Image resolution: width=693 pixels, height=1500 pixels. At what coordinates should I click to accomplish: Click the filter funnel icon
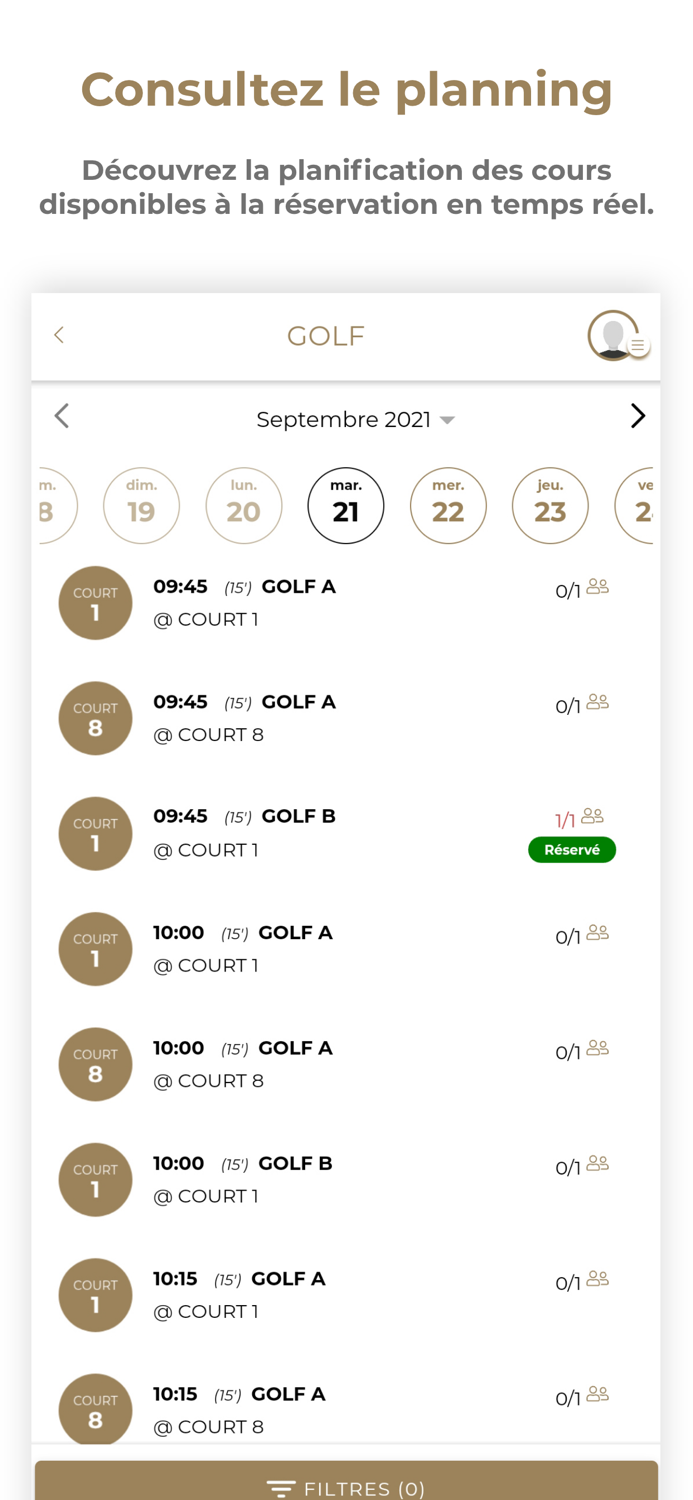pyautogui.click(x=282, y=1487)
